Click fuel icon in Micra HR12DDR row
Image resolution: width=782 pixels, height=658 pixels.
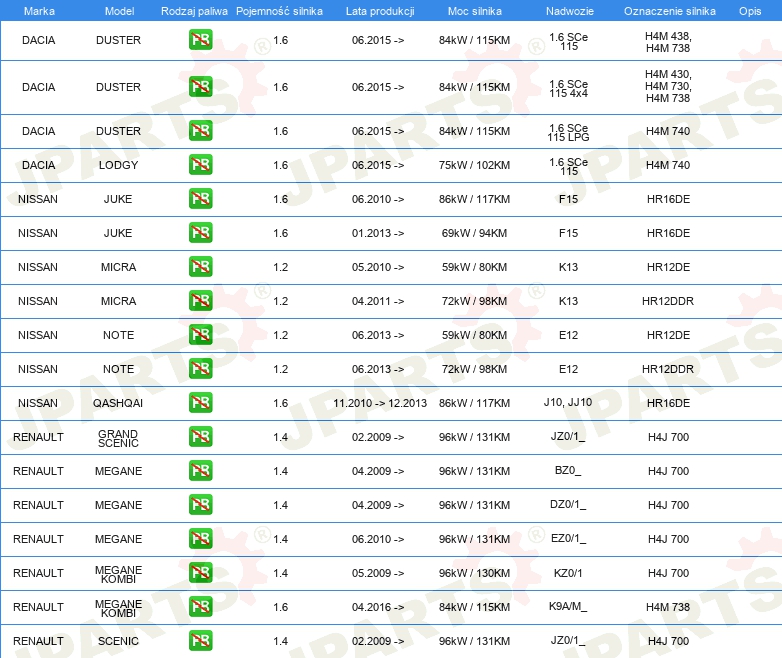tap(200, 301)
